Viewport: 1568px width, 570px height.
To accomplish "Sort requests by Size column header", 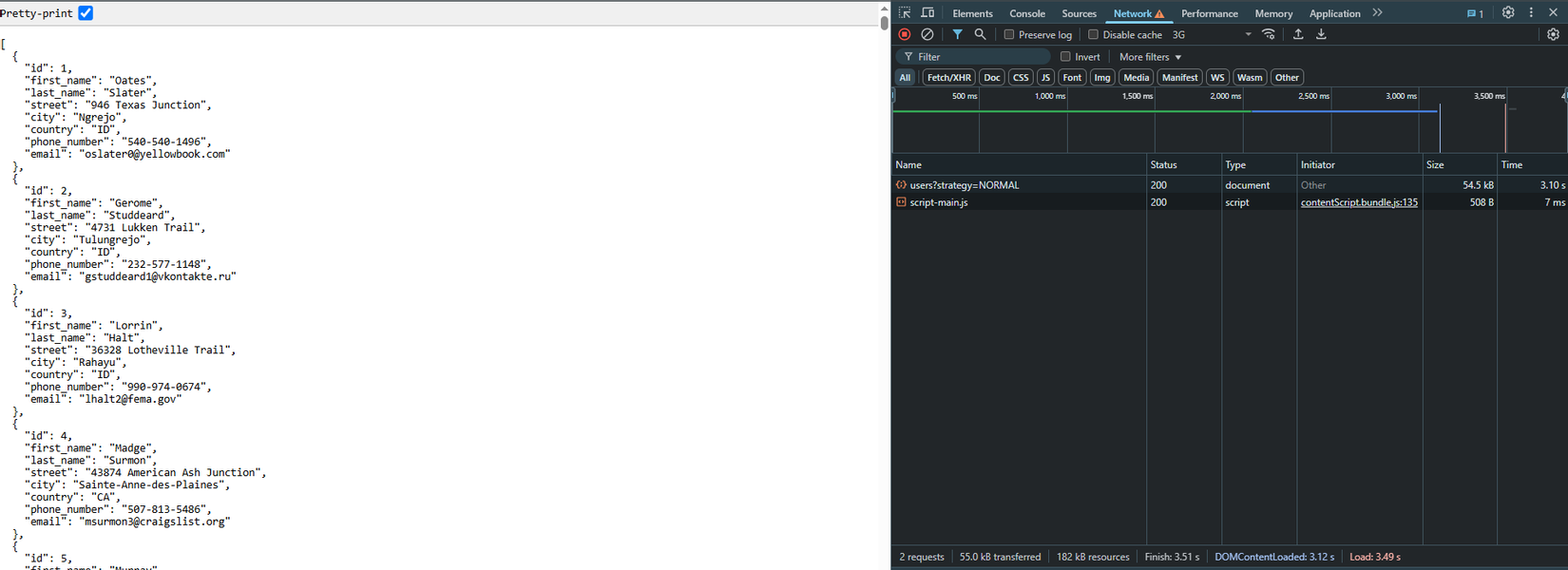I will click(x=1460, y=164).
